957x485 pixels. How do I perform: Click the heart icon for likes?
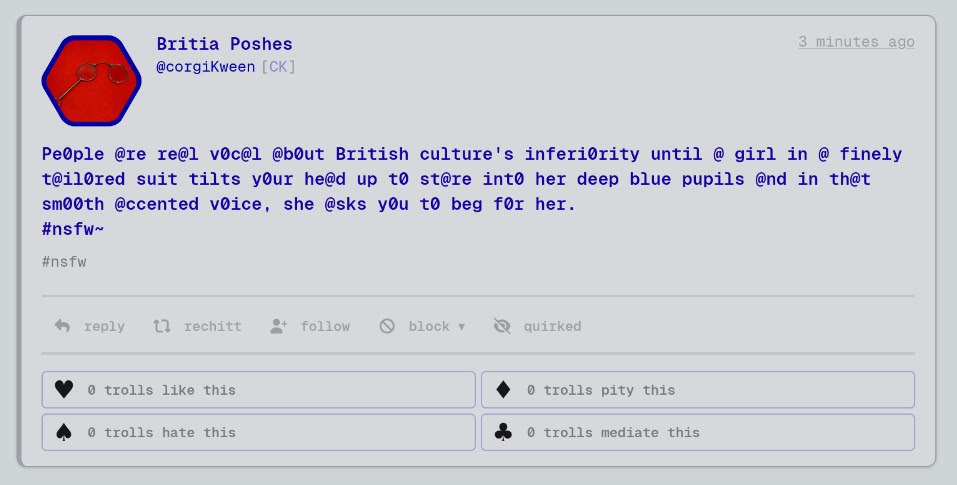pyautogui.click(x=64, y=390)
